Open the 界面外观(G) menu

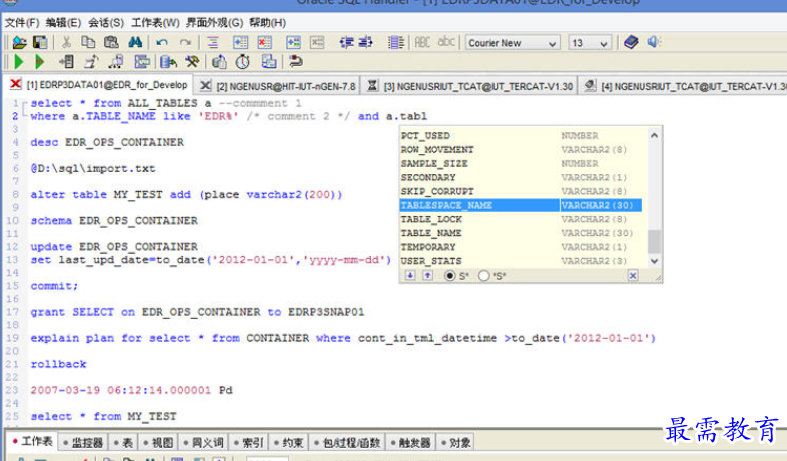[214, 23]
